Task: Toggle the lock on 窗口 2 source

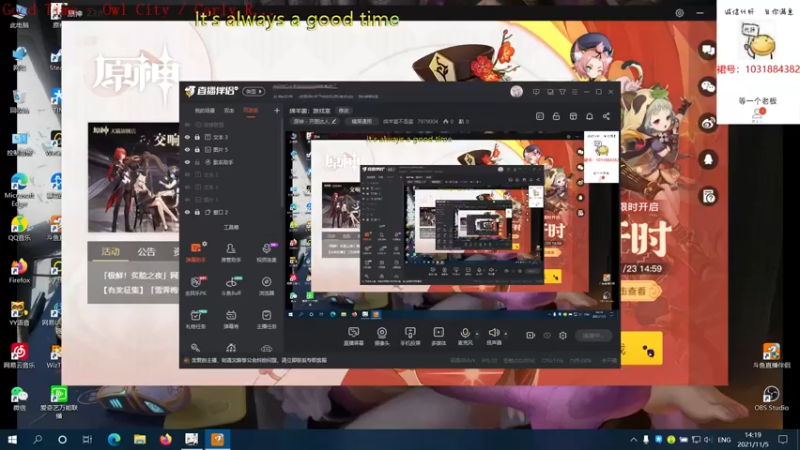Action: click(x=197, y=212)
